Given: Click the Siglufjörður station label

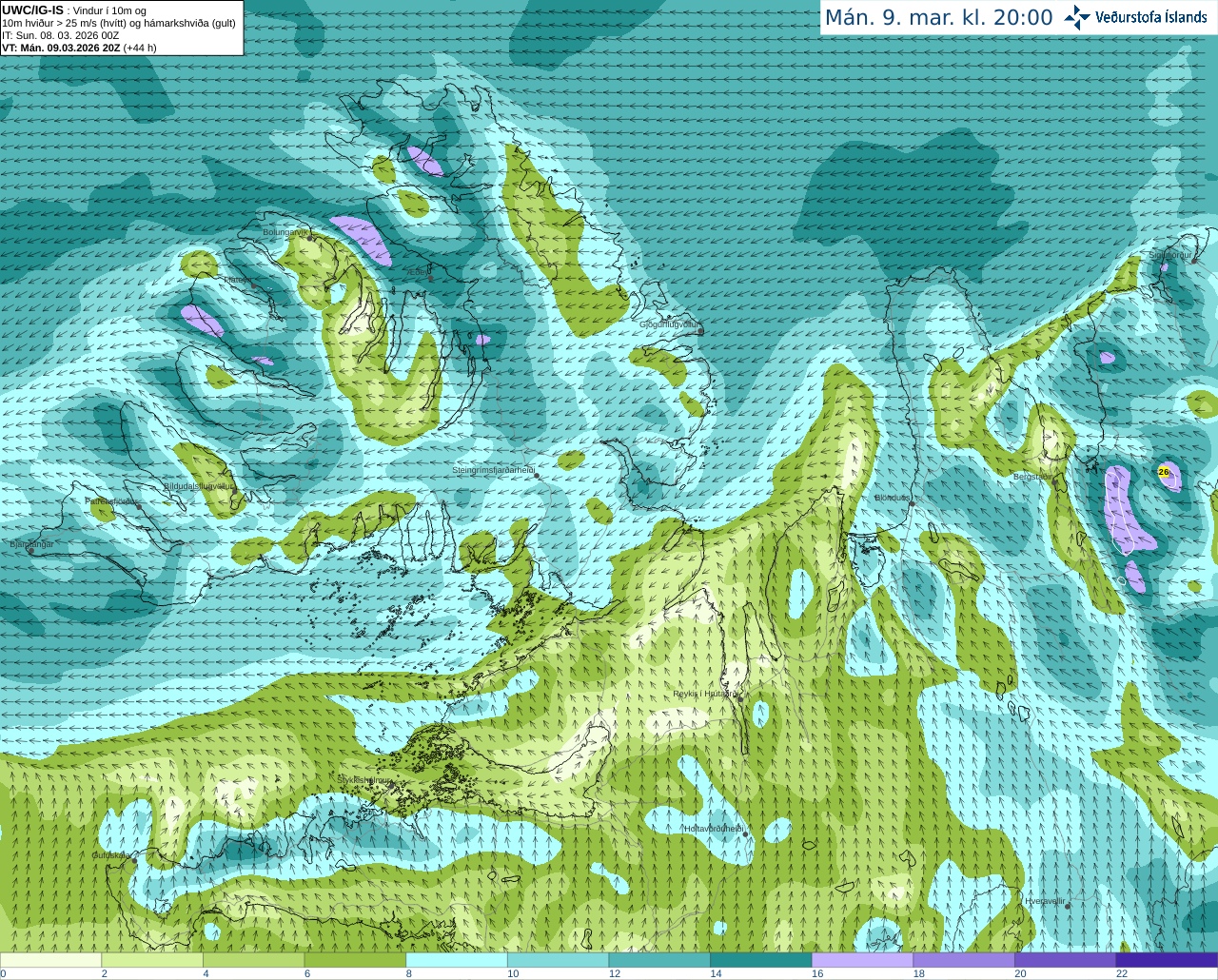Looking at the screenshot, I should (1169, 255).
